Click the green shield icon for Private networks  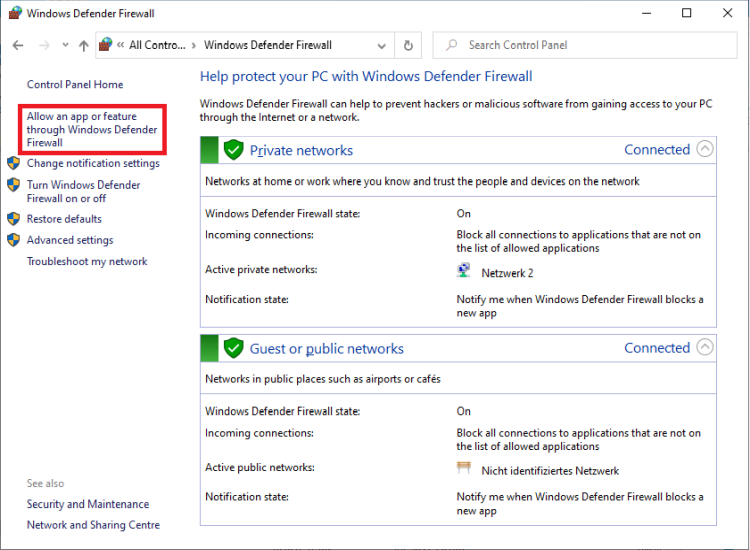coord(233,150)
